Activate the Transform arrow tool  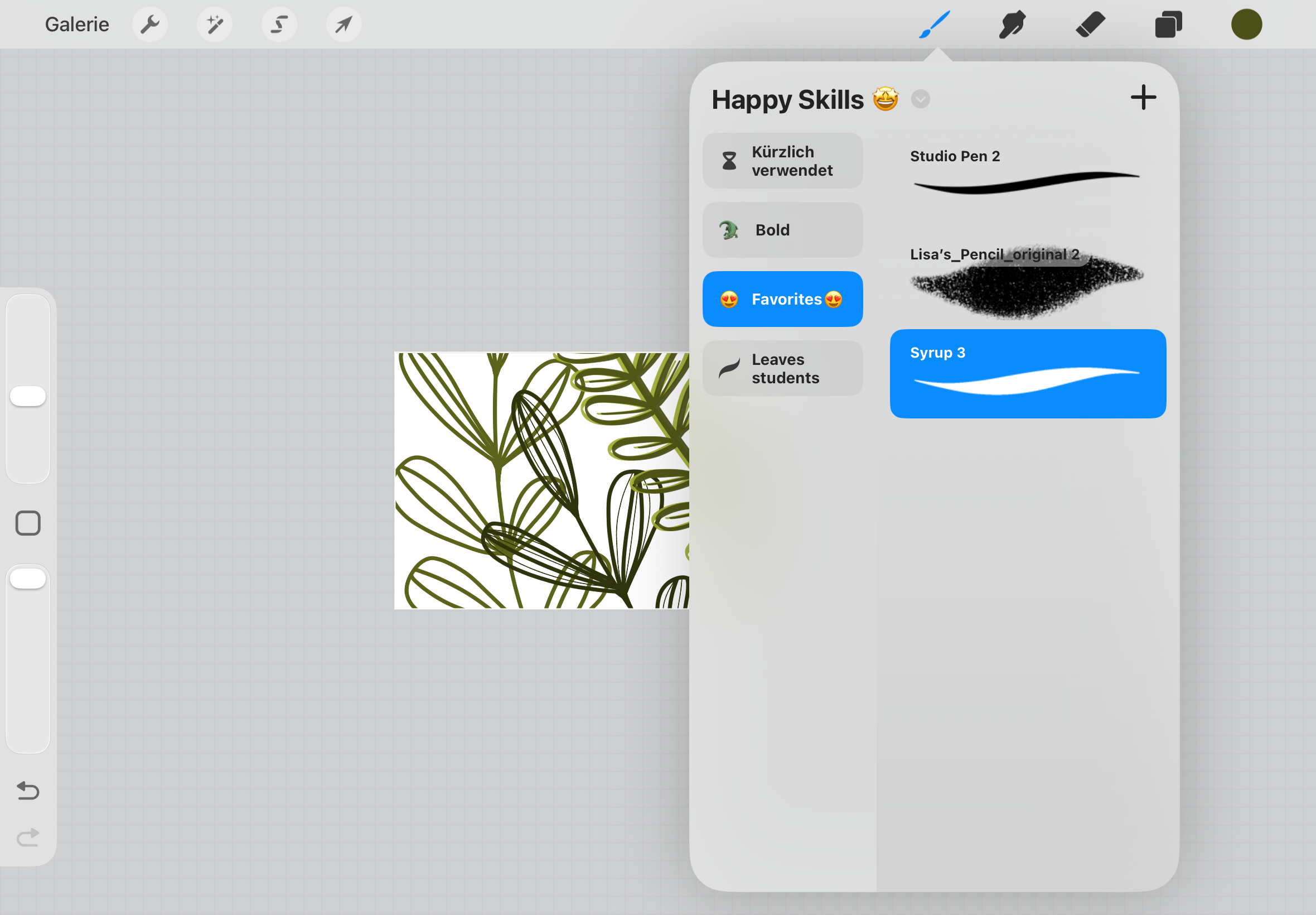343,25
